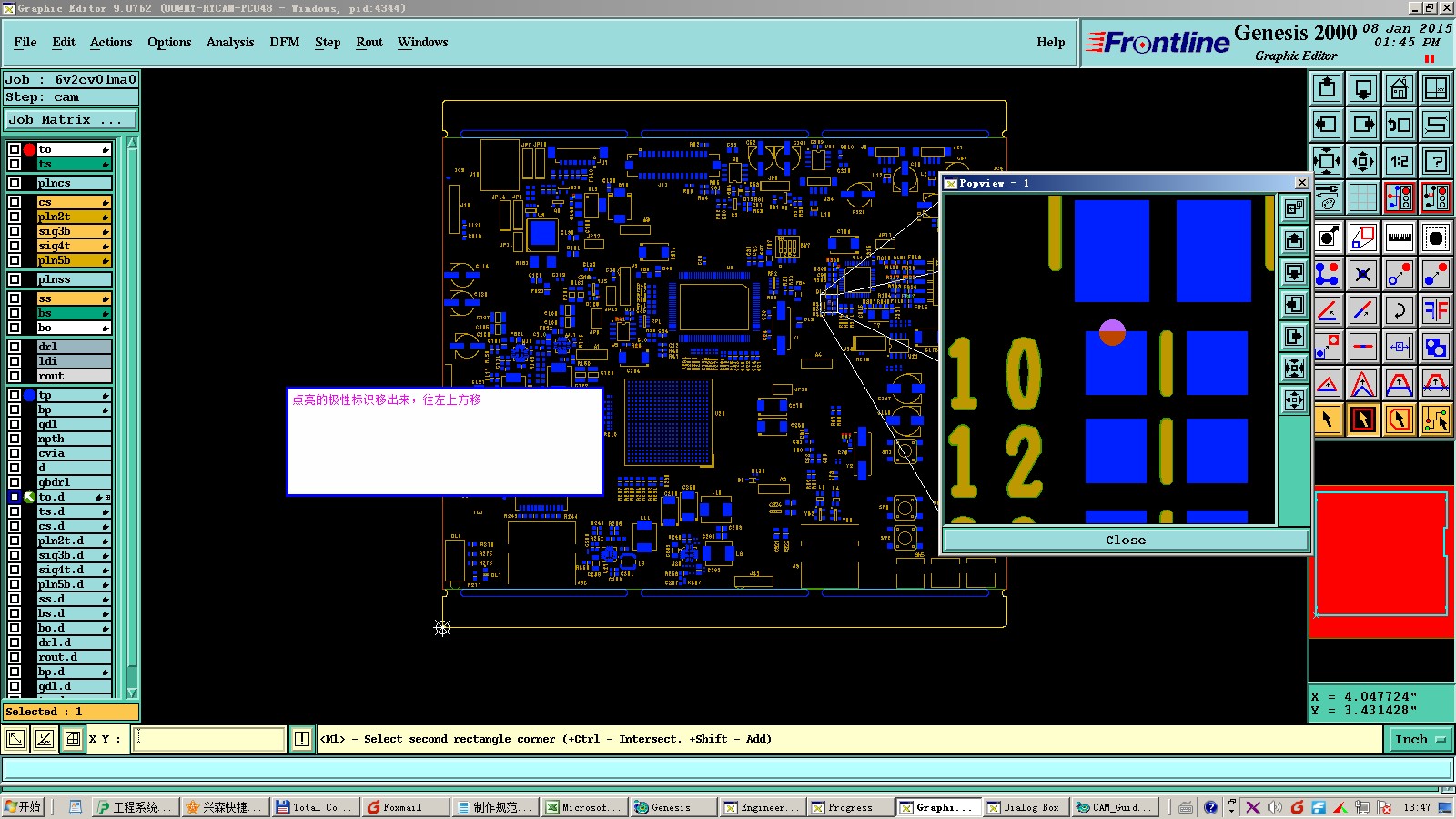Toggle the checkbox for layer 'to'
Screen dimensions: 1456x819
coord(15,149)
